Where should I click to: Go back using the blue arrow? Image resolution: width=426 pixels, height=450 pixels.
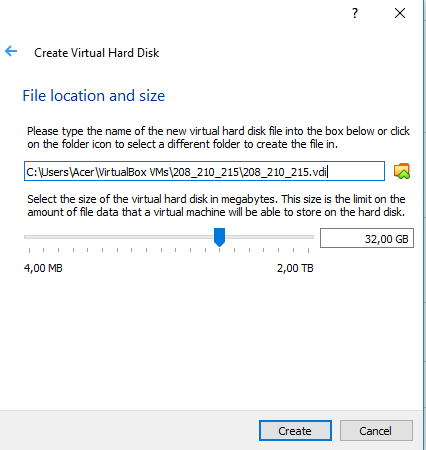[11, 51]
